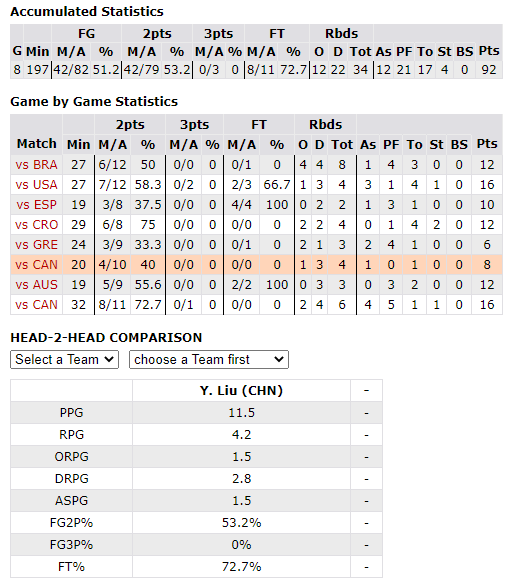Open the vs BRA match link
513x586 pixels.
tap(36, 165)
